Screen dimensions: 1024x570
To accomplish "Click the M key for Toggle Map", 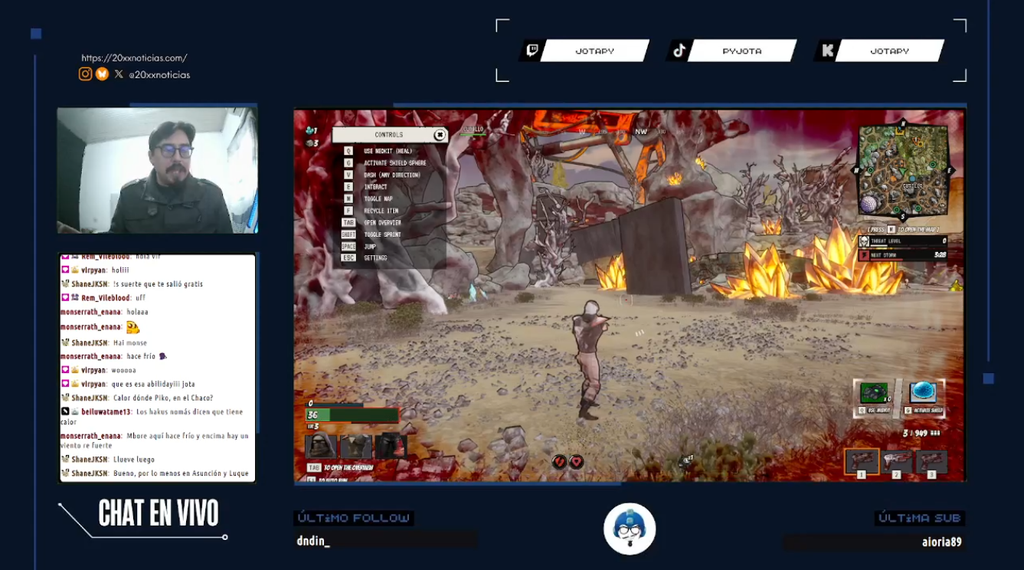I will coord(348,198).
